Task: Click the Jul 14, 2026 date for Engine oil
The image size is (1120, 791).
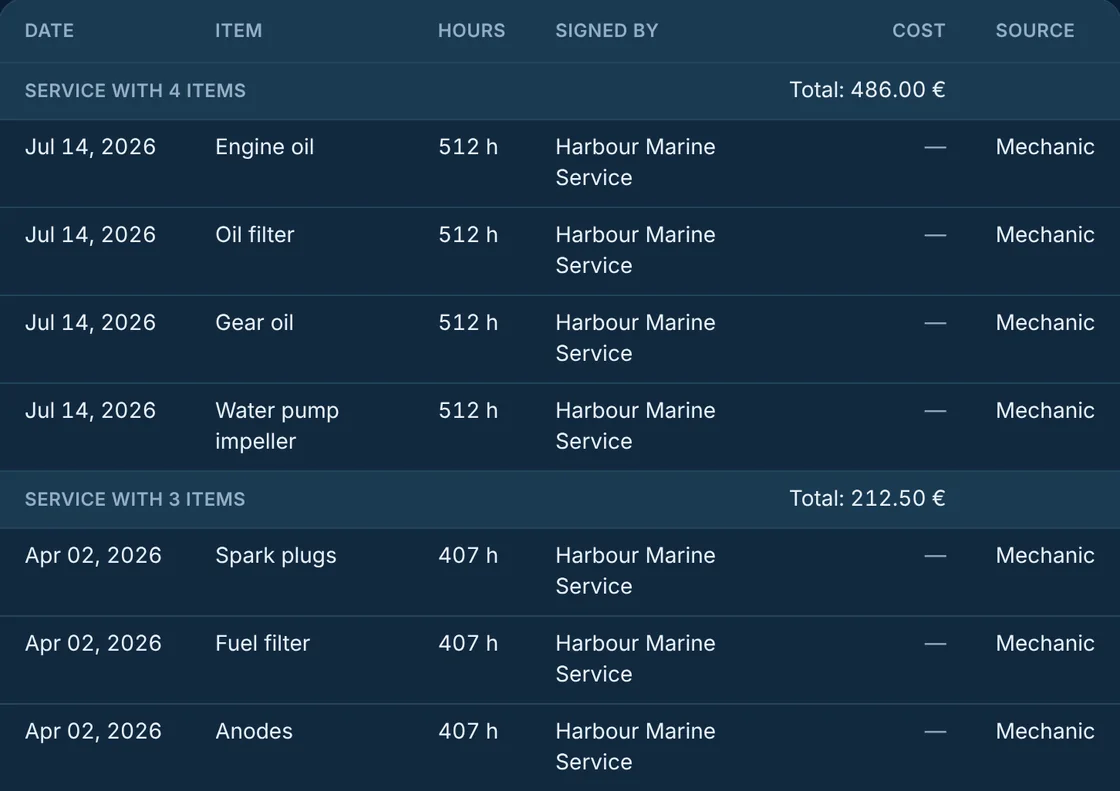Action: tap(90, 147)
